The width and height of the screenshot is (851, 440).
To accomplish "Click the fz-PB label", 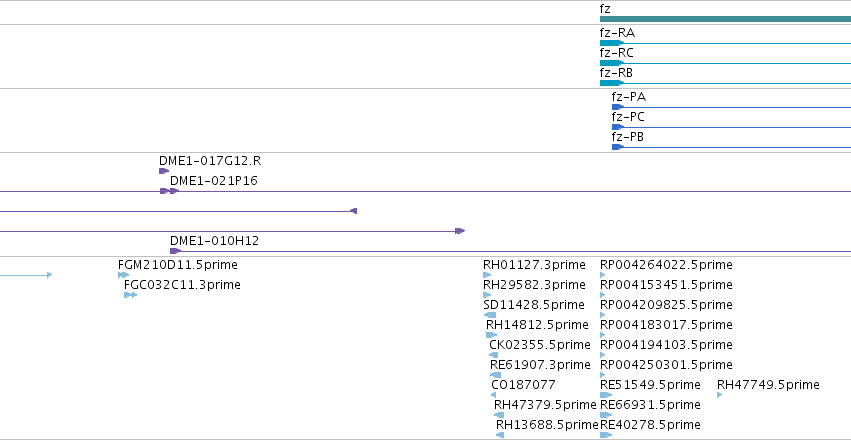I will pos(627,137).
